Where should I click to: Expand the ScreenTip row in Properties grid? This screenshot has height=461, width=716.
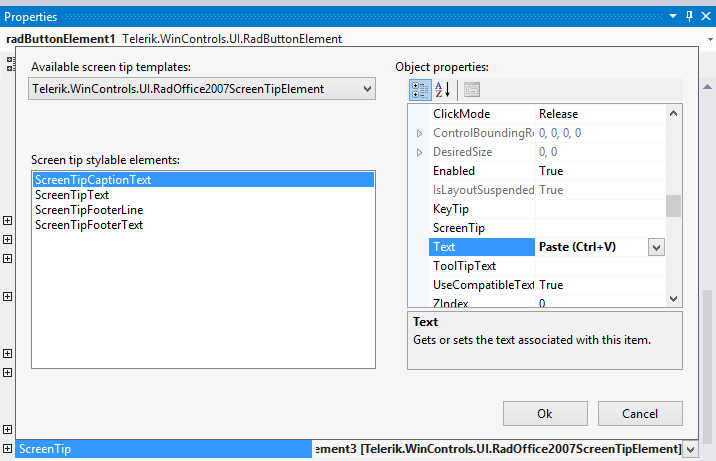point(7,449)
